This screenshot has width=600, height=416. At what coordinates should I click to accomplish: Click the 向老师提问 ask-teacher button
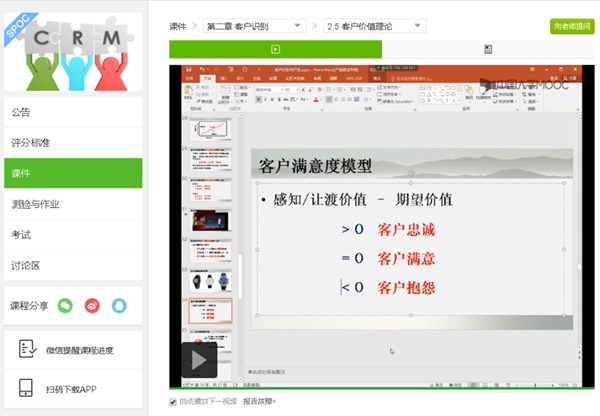click(572, 26)
